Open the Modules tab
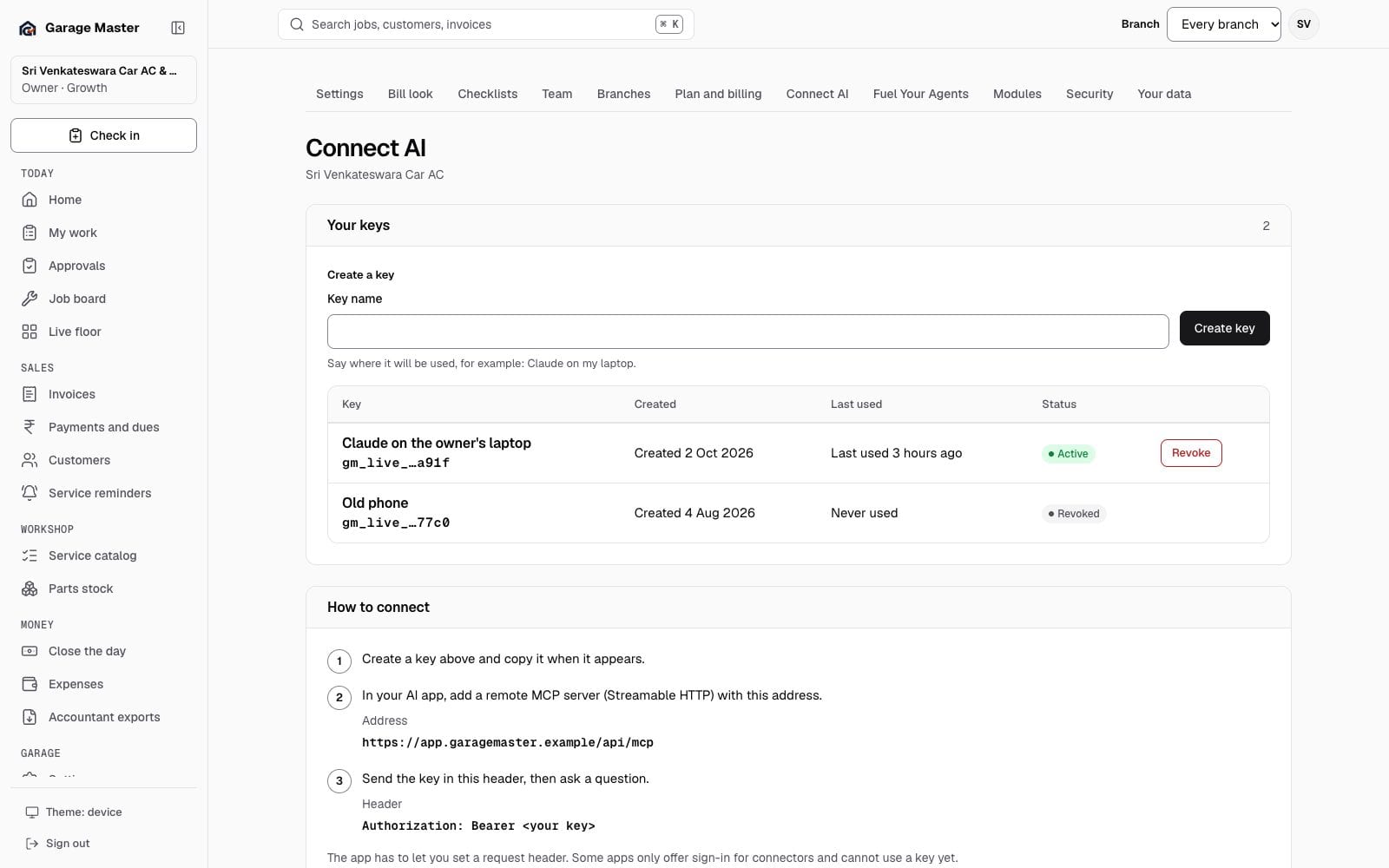Viewport: 1389px width, 868px height. pos(1017,94)
